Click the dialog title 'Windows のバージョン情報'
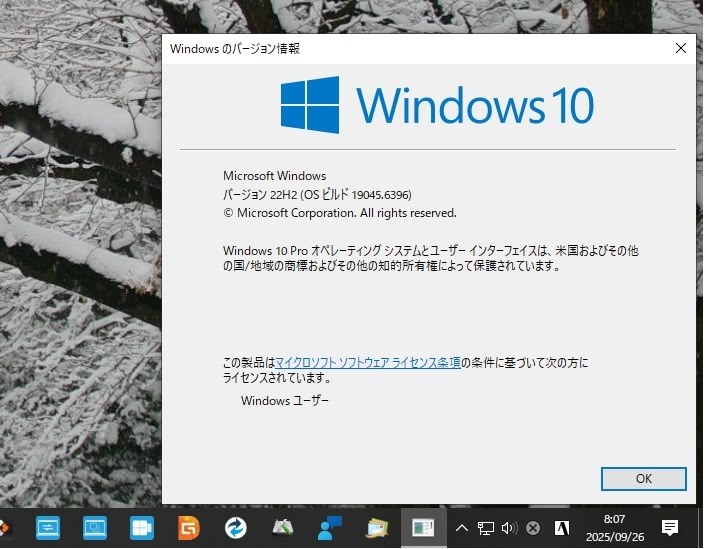 [x=235, y=48]
